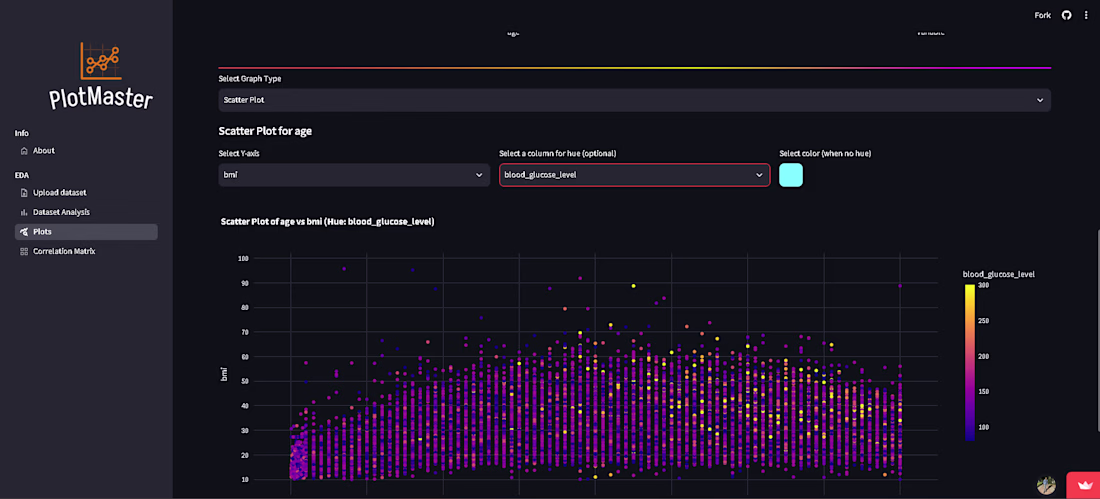Click the bar chart icon beside Dataset Analysis
The height and width of the screenshot is (499, 1100).
(25, 212)
